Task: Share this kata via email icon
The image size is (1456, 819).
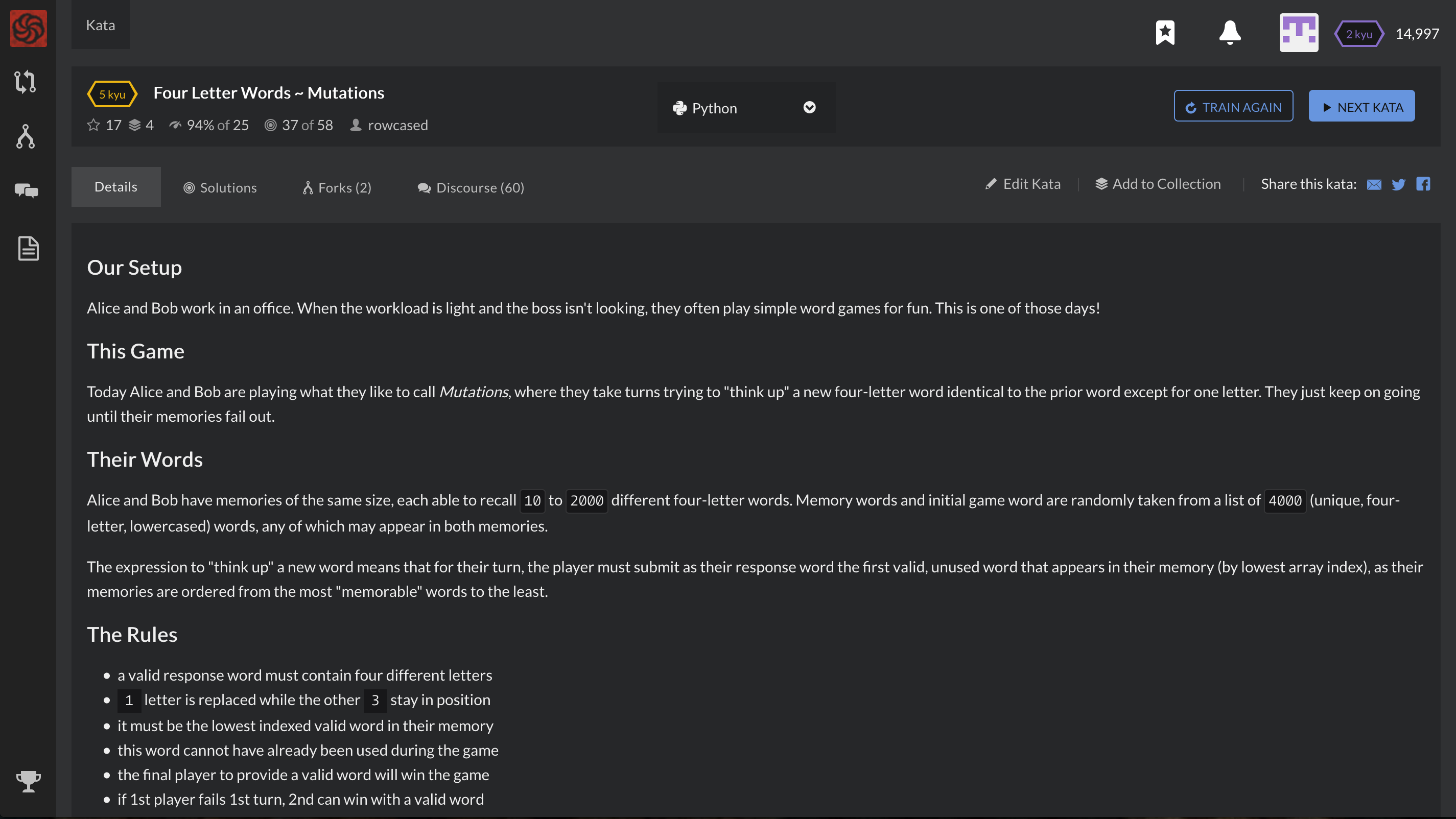Action: tap(1373, 185)
